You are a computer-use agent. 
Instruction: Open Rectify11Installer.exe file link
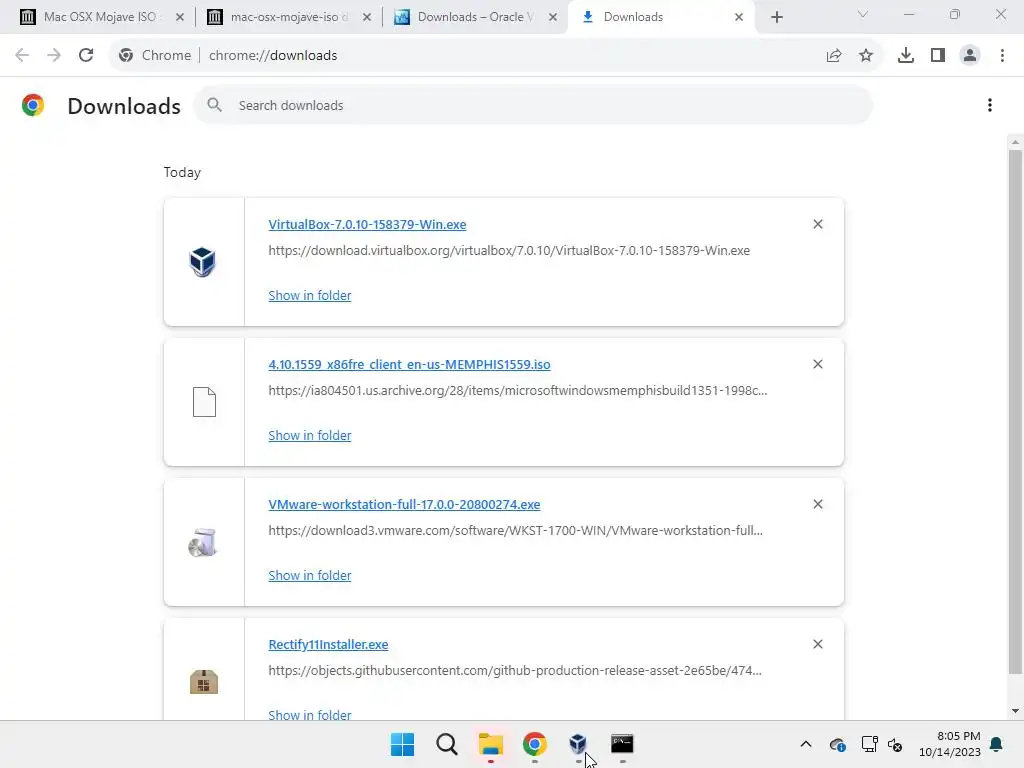(328, 645)
